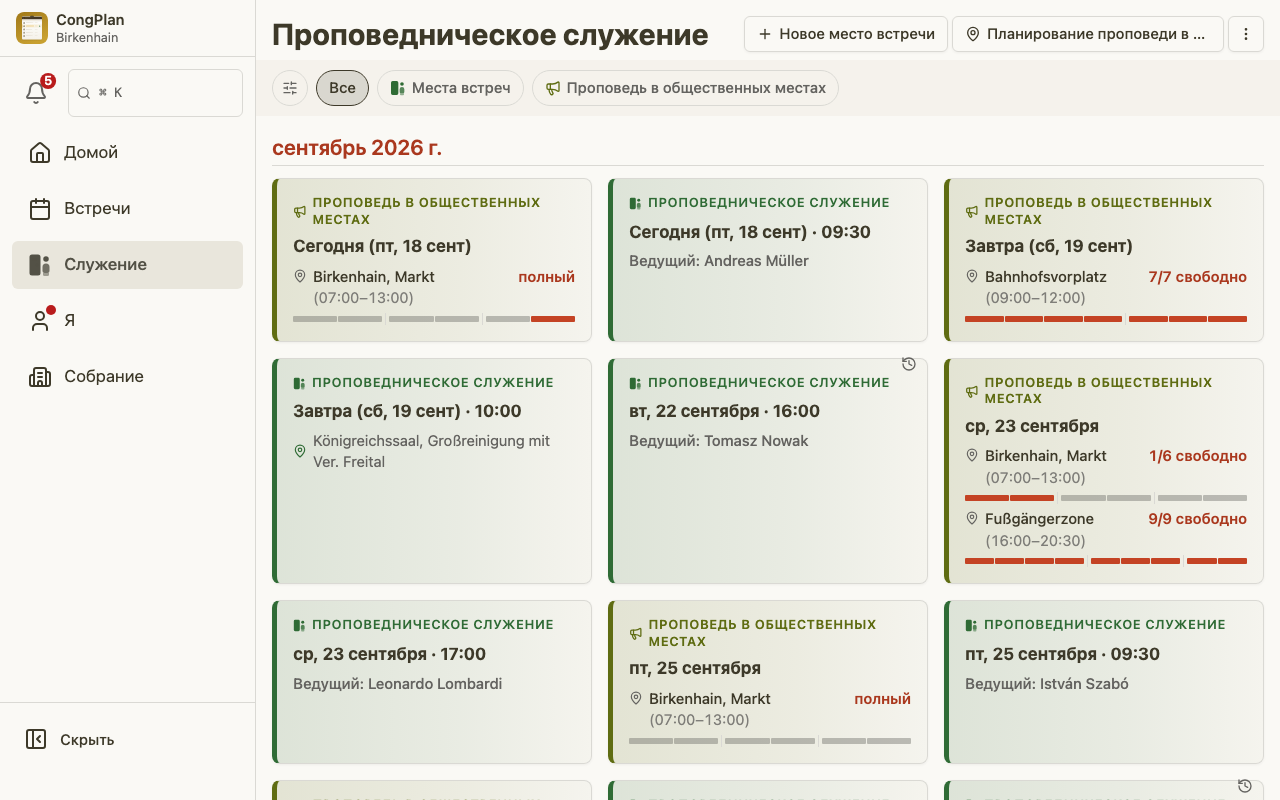Click the megaphone icon on пт, 25 сентября card
This screenshot has height=800, width=1280.
pyautogui.click(x=636, y=633)
